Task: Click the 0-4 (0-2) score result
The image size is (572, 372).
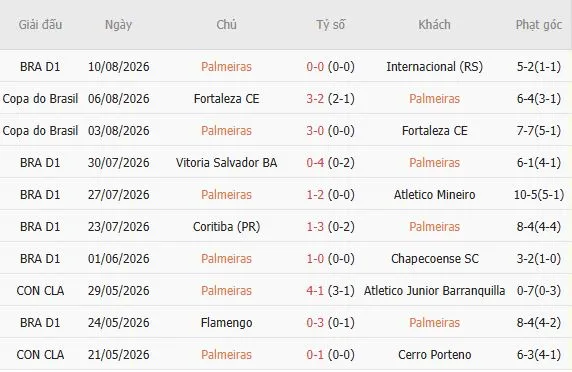Action: point(330,163)
